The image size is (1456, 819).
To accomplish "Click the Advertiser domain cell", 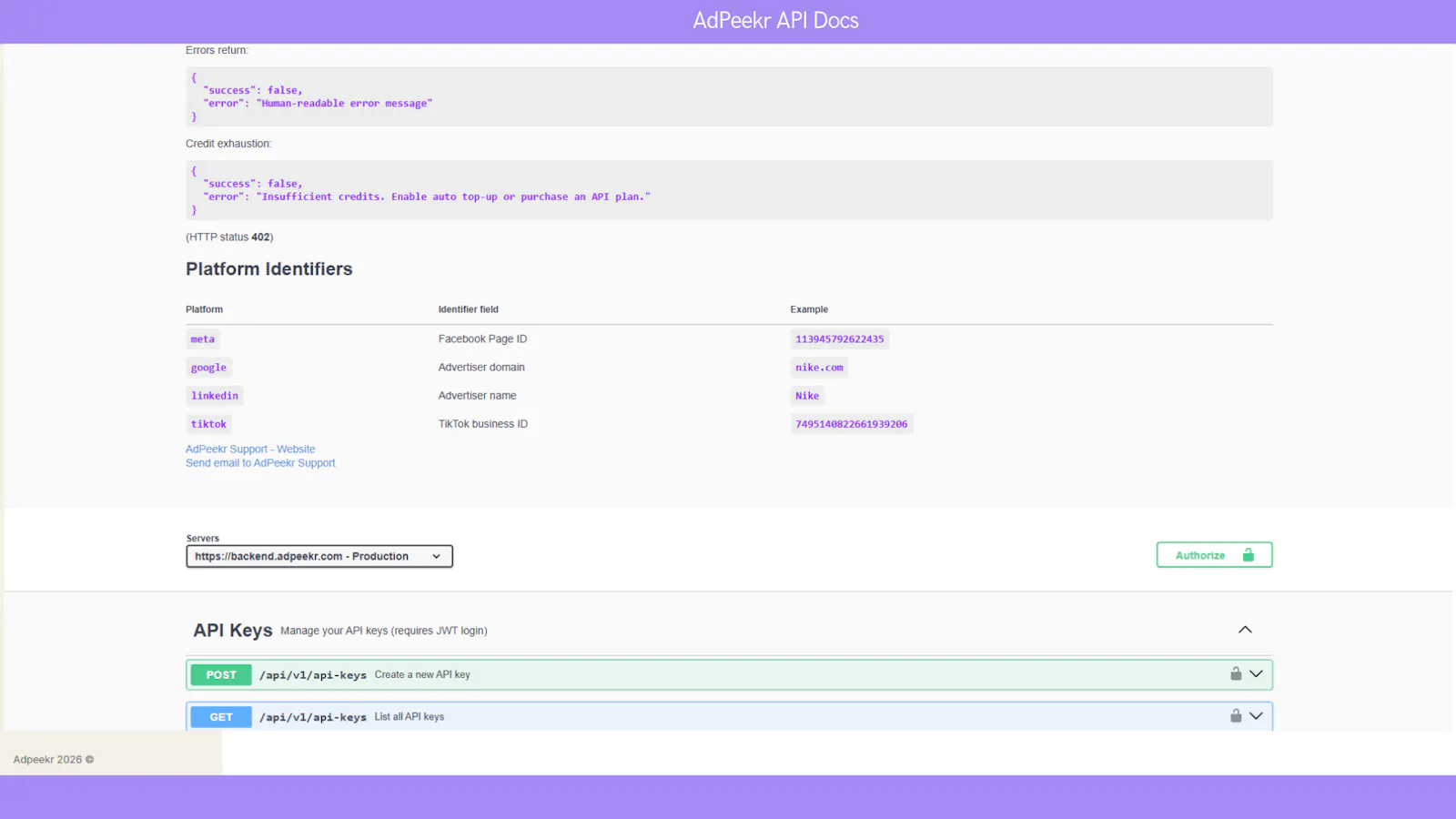I will [481, 368].
